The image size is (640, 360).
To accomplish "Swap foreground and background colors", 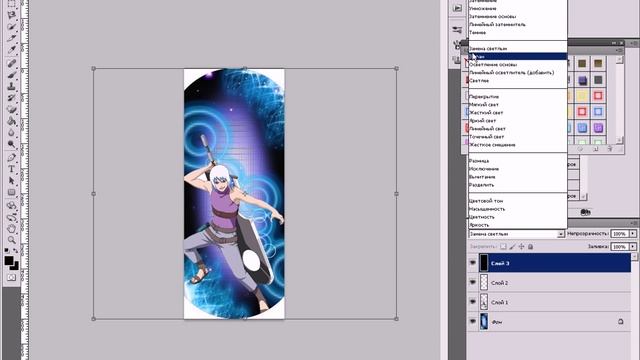I will pos(16,250).
